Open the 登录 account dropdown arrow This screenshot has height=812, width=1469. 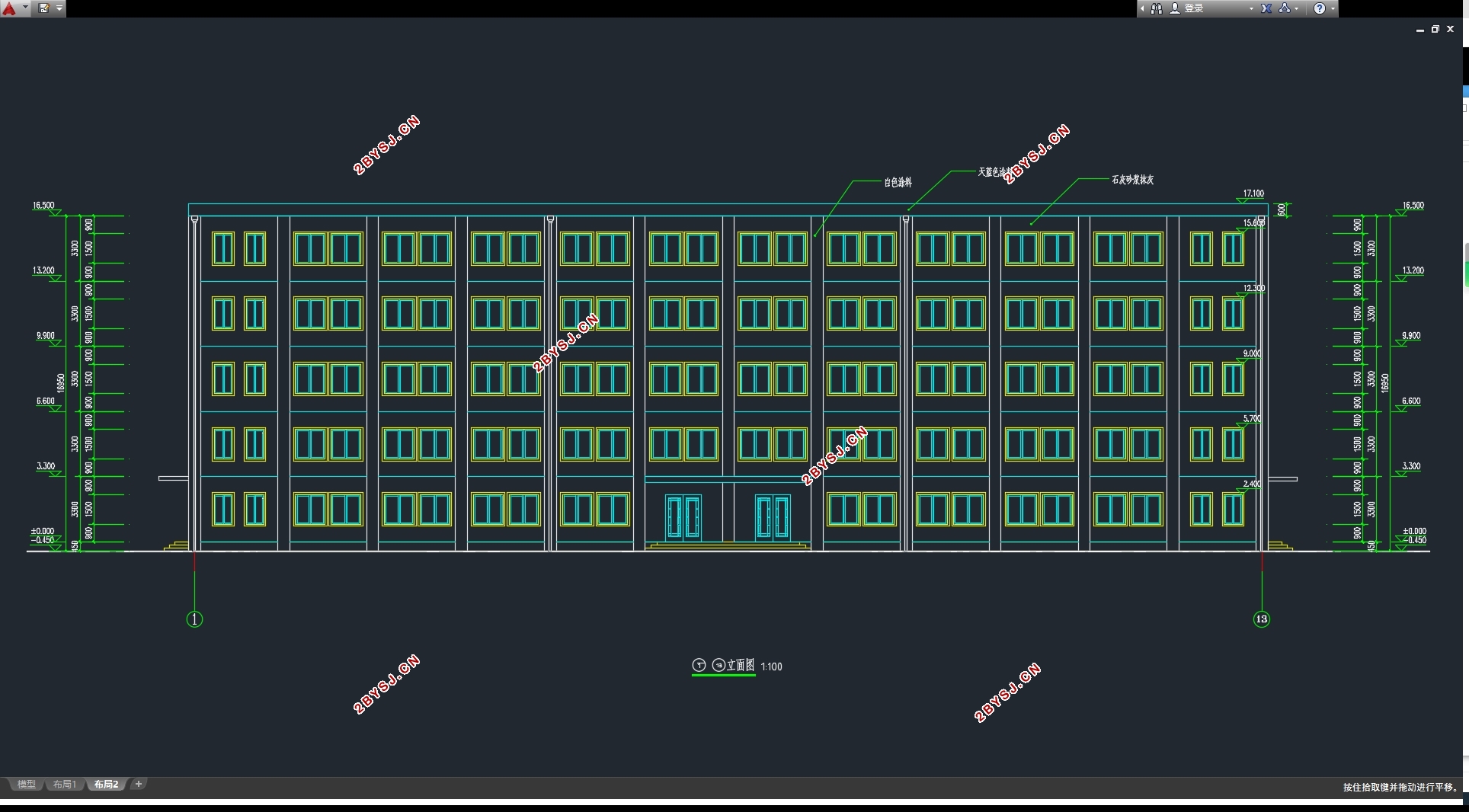coord(1251,8)
